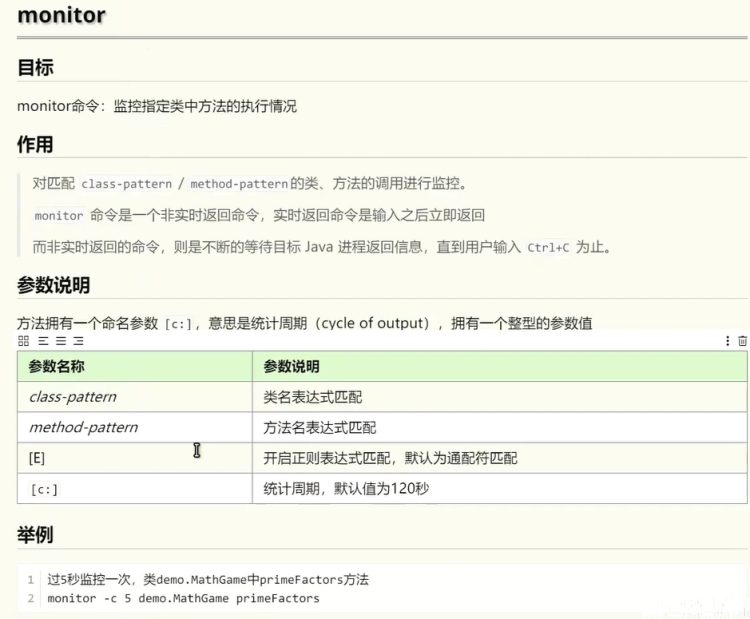Click code line 1 about primeFactors
Viewport: 750px width, 619px height.
(208, 580)
